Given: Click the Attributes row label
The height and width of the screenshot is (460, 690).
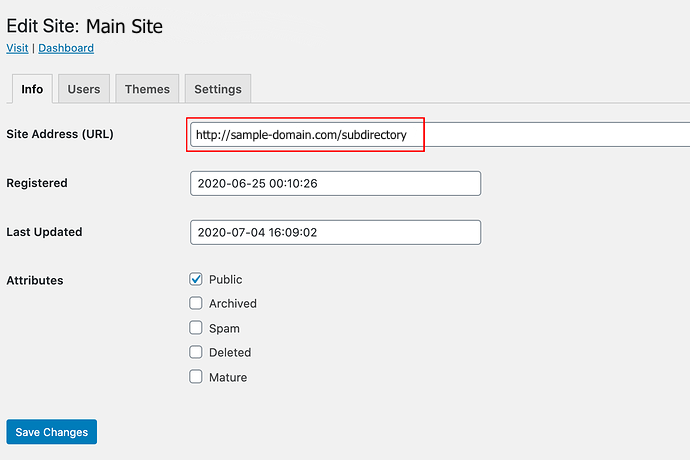Looking at the screenshot, I should [35, 280].
